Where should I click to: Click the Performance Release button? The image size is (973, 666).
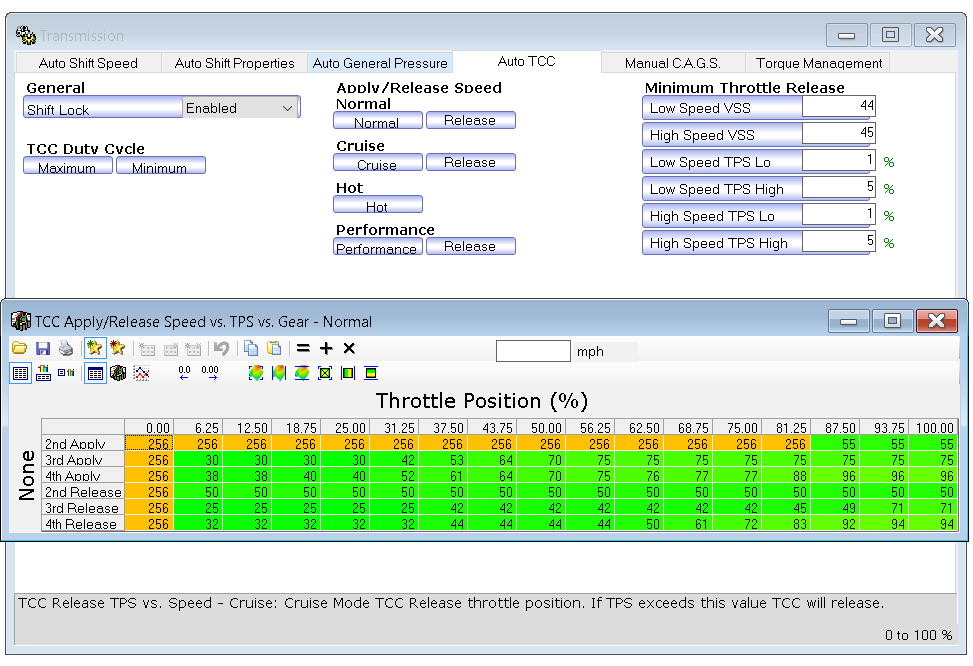[470, 246]
